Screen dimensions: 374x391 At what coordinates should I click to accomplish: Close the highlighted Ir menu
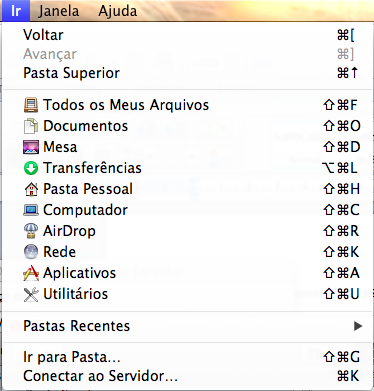tap(16, 11)
